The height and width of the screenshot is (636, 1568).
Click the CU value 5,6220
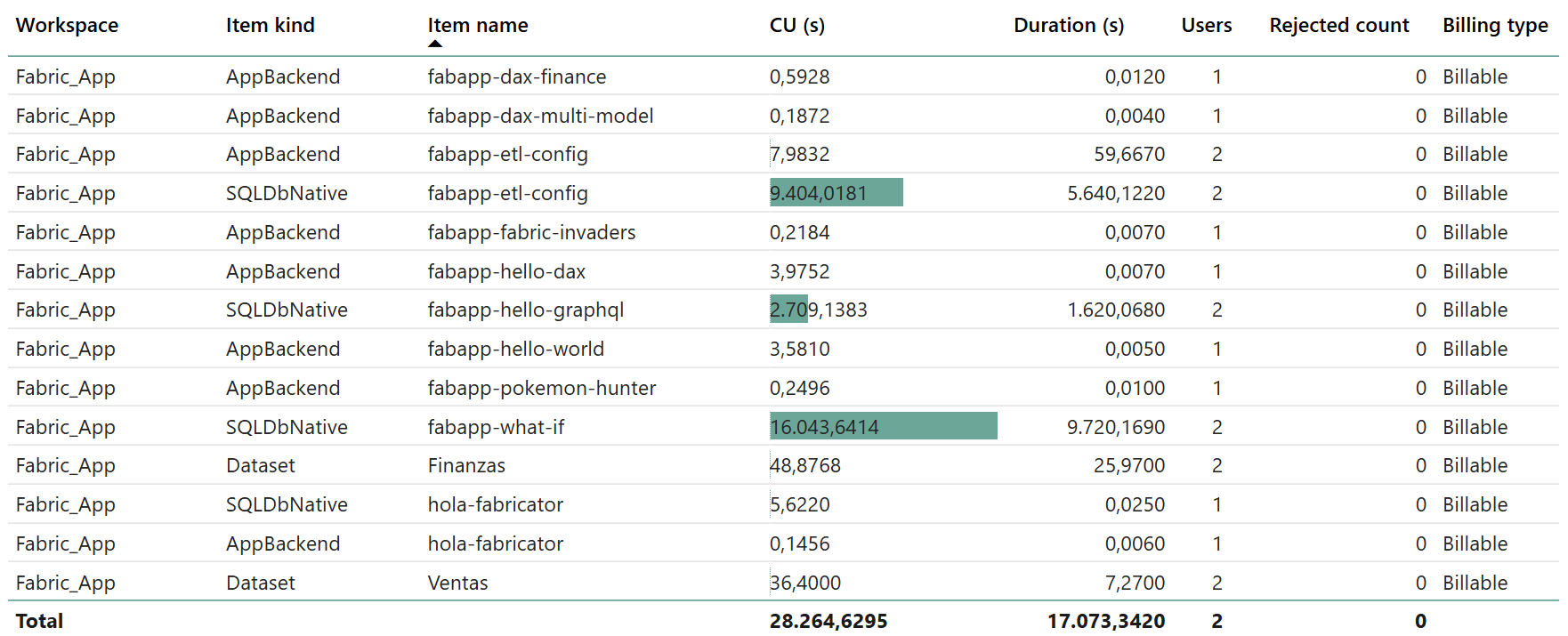pos(800,504)
